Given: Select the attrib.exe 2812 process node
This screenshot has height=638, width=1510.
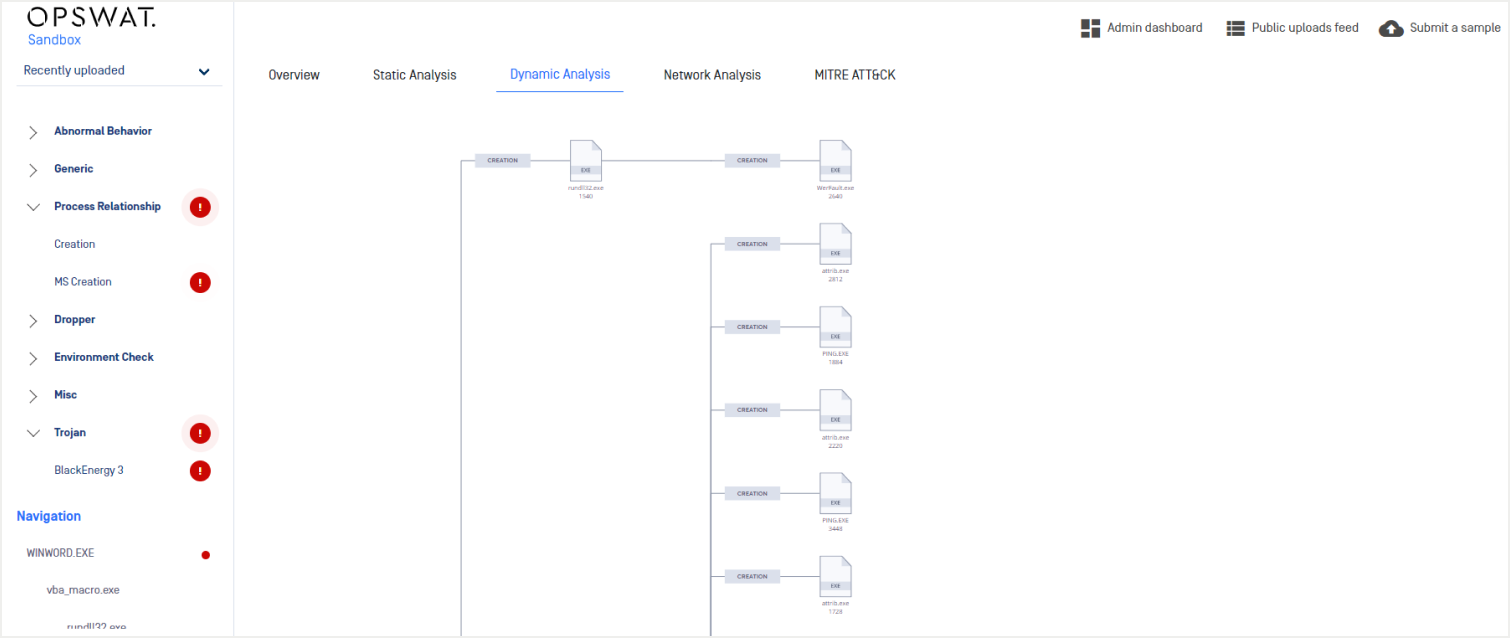Looking at the screenshot, I should click(835, 253).
